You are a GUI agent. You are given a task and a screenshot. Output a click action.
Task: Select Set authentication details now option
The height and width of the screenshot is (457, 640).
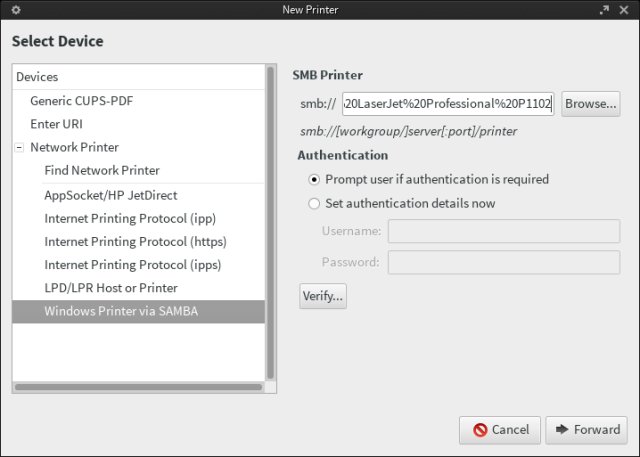(x=315, y=204)
